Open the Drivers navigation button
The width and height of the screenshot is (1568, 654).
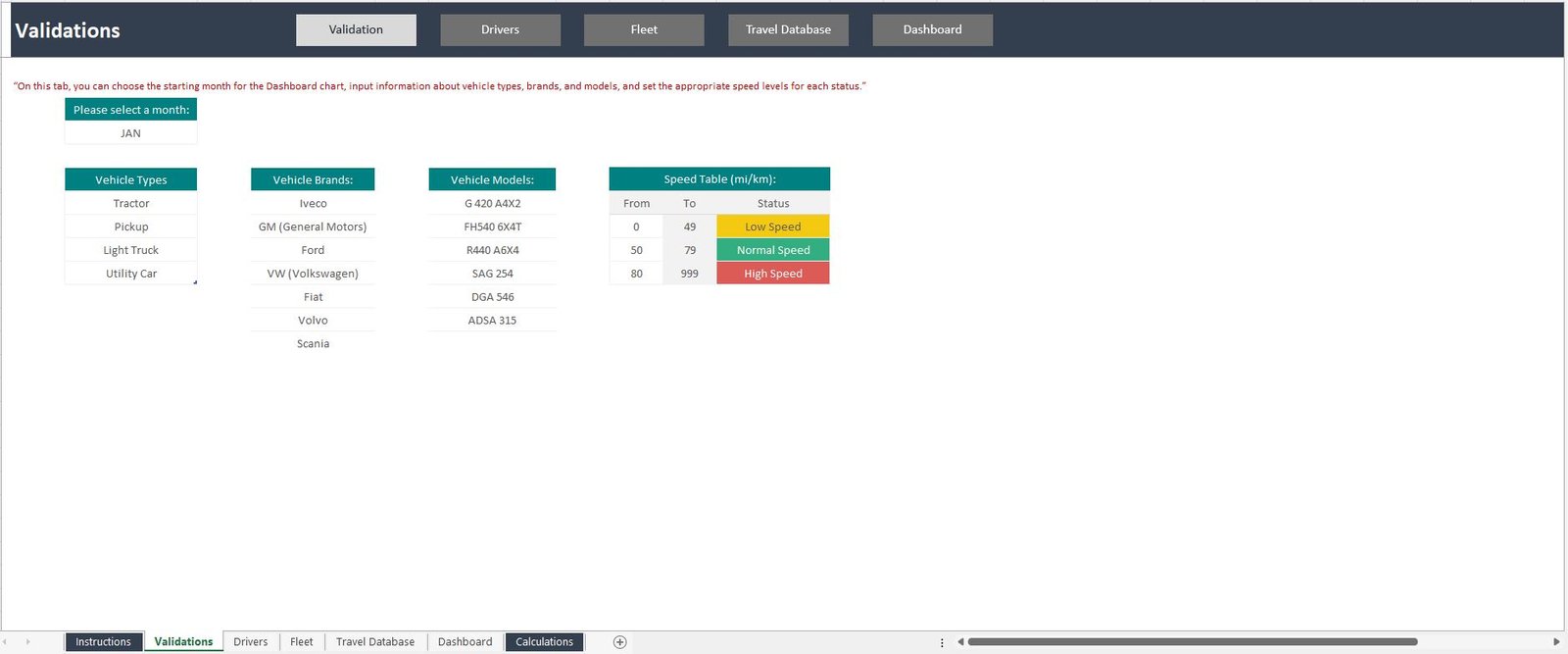point(500,29)
